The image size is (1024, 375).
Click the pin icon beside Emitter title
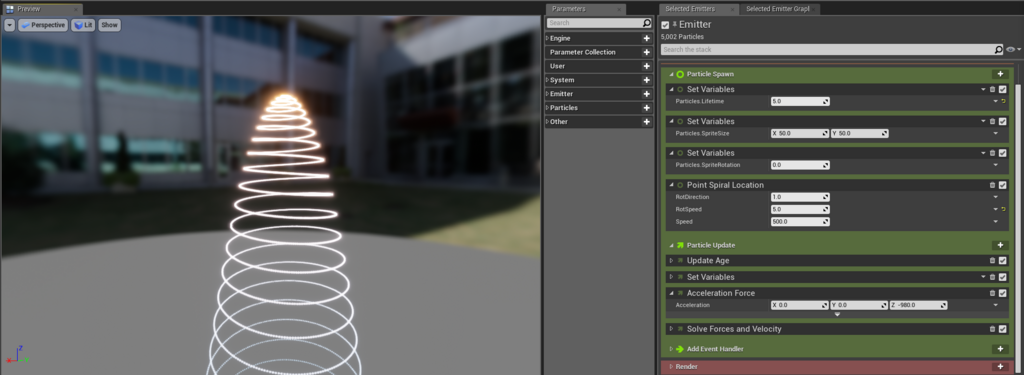click(675, 24)
